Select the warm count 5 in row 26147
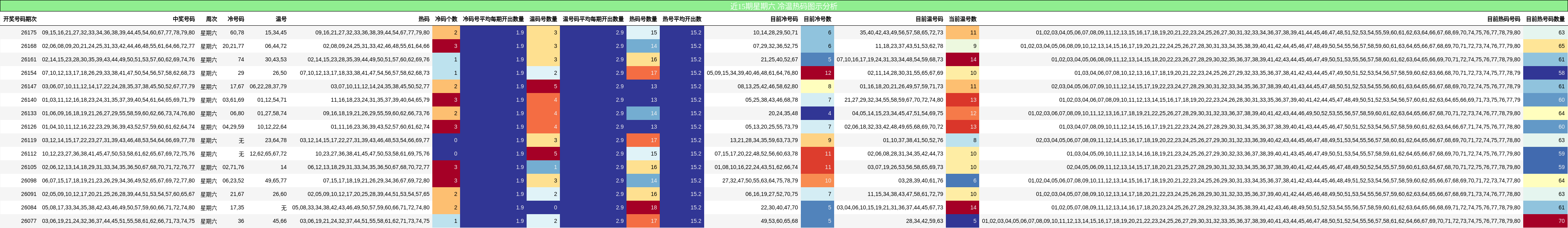1568x228 pixels. click(544, 86)
